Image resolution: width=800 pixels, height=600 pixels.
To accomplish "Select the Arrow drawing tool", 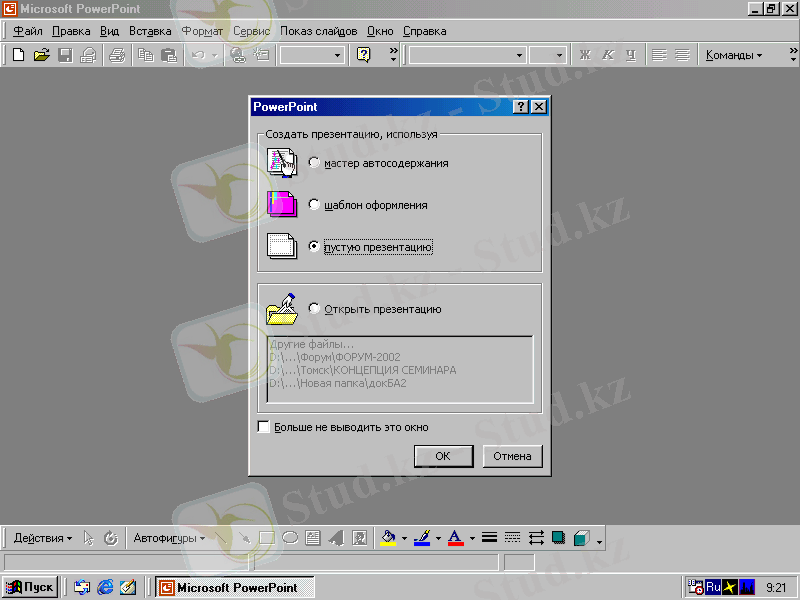I will [x=244, y=538].
